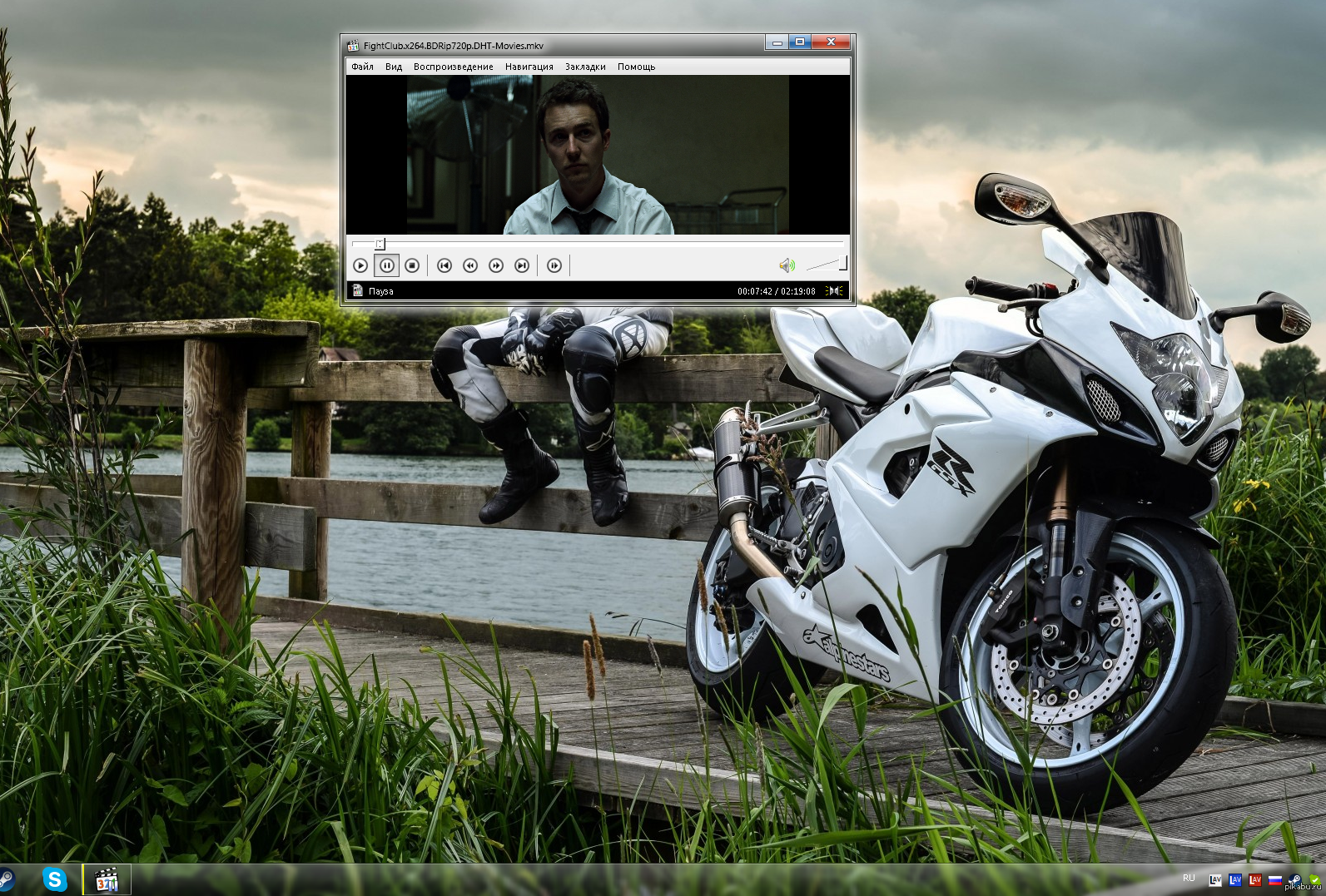The width and height of the screenshot is (1326, 896).
Task: Open Skype from the taskbar
Action: click(55, 879)
